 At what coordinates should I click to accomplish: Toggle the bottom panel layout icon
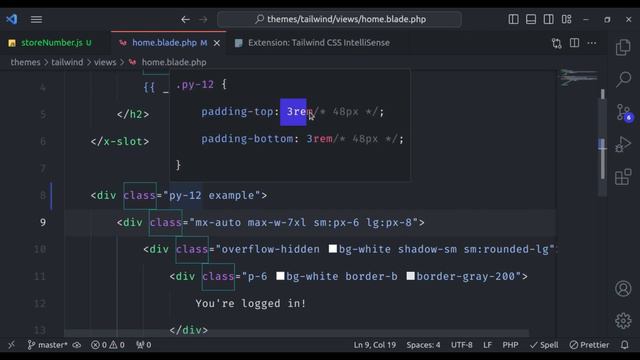point(531,19)
